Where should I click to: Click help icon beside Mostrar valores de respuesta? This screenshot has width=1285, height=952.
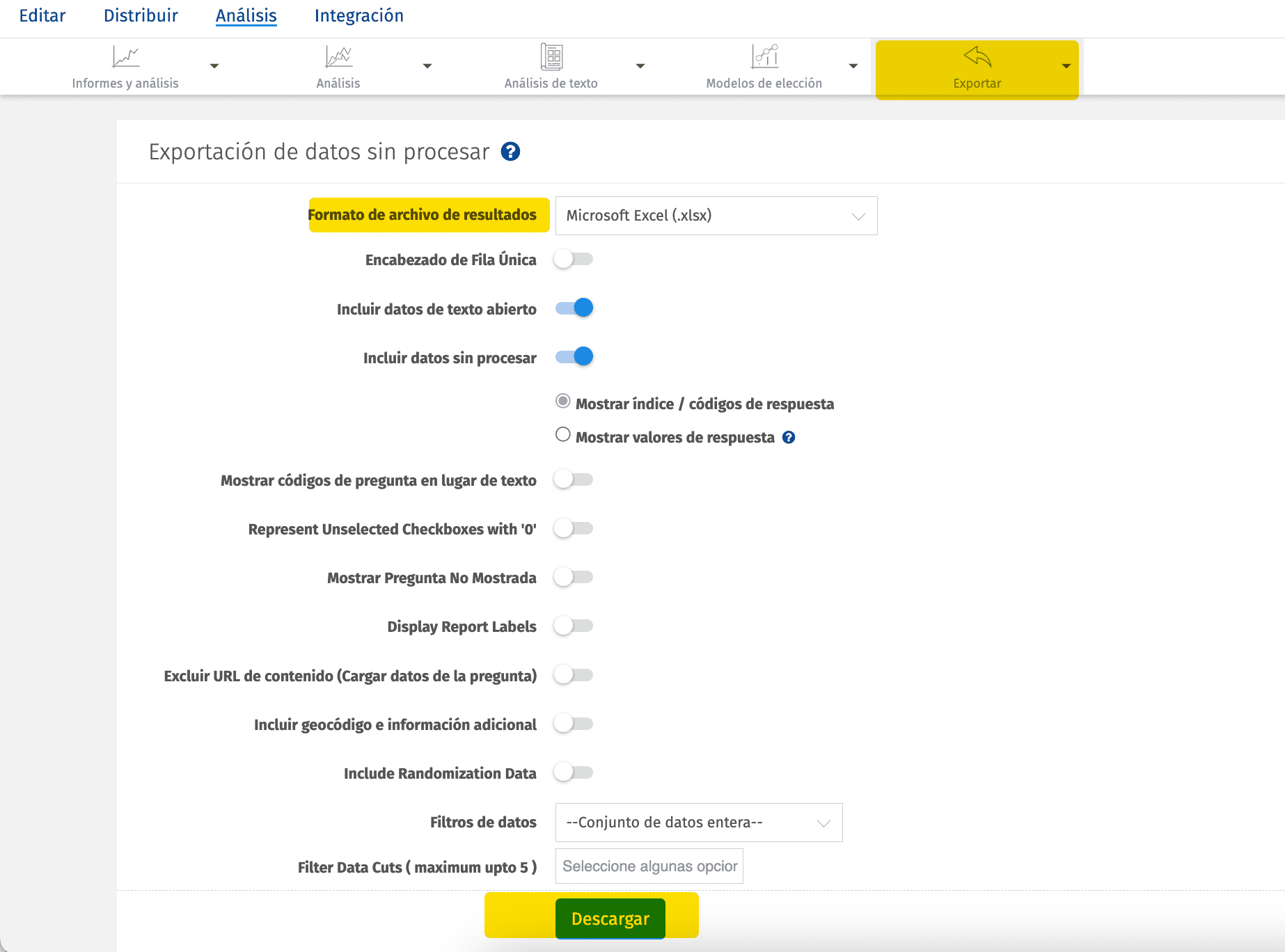click(x=788, y=437)
